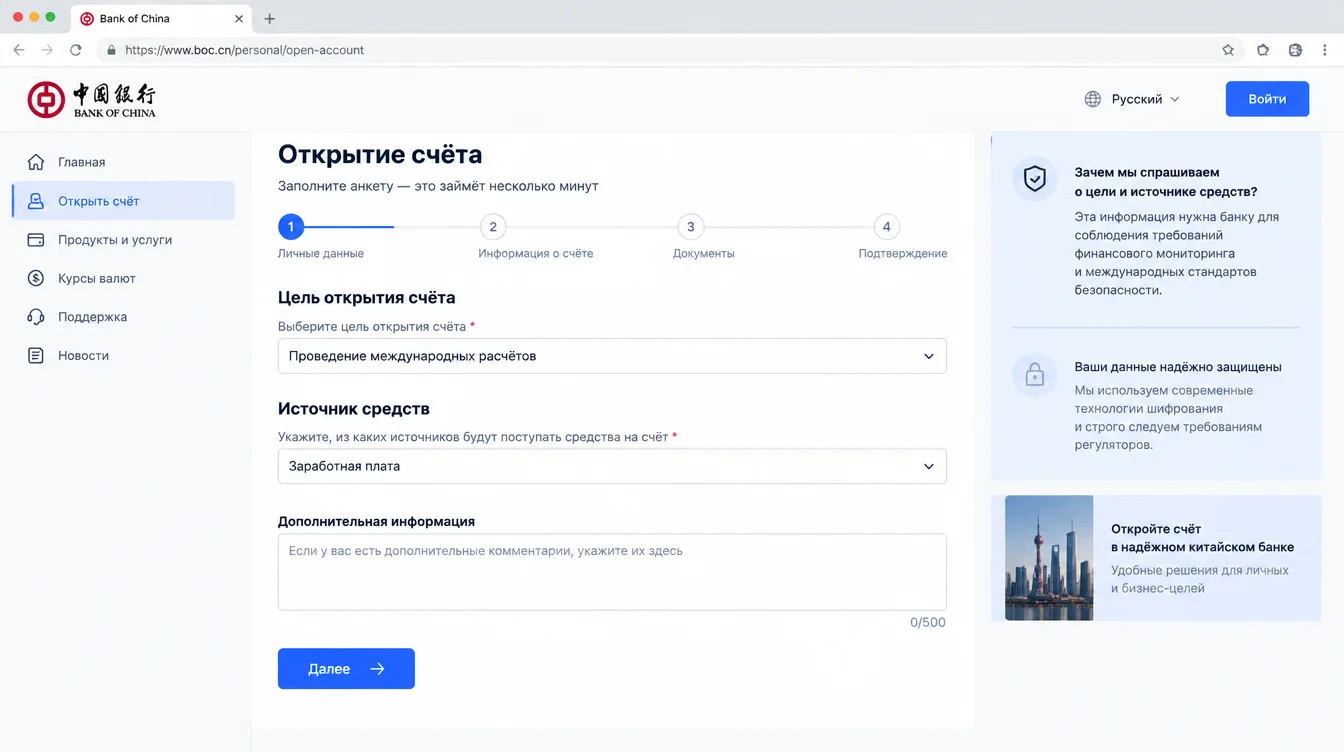The image size is (1344, 752).
Task: Select Продукты и услуги menu item
Action: point(123,240)
